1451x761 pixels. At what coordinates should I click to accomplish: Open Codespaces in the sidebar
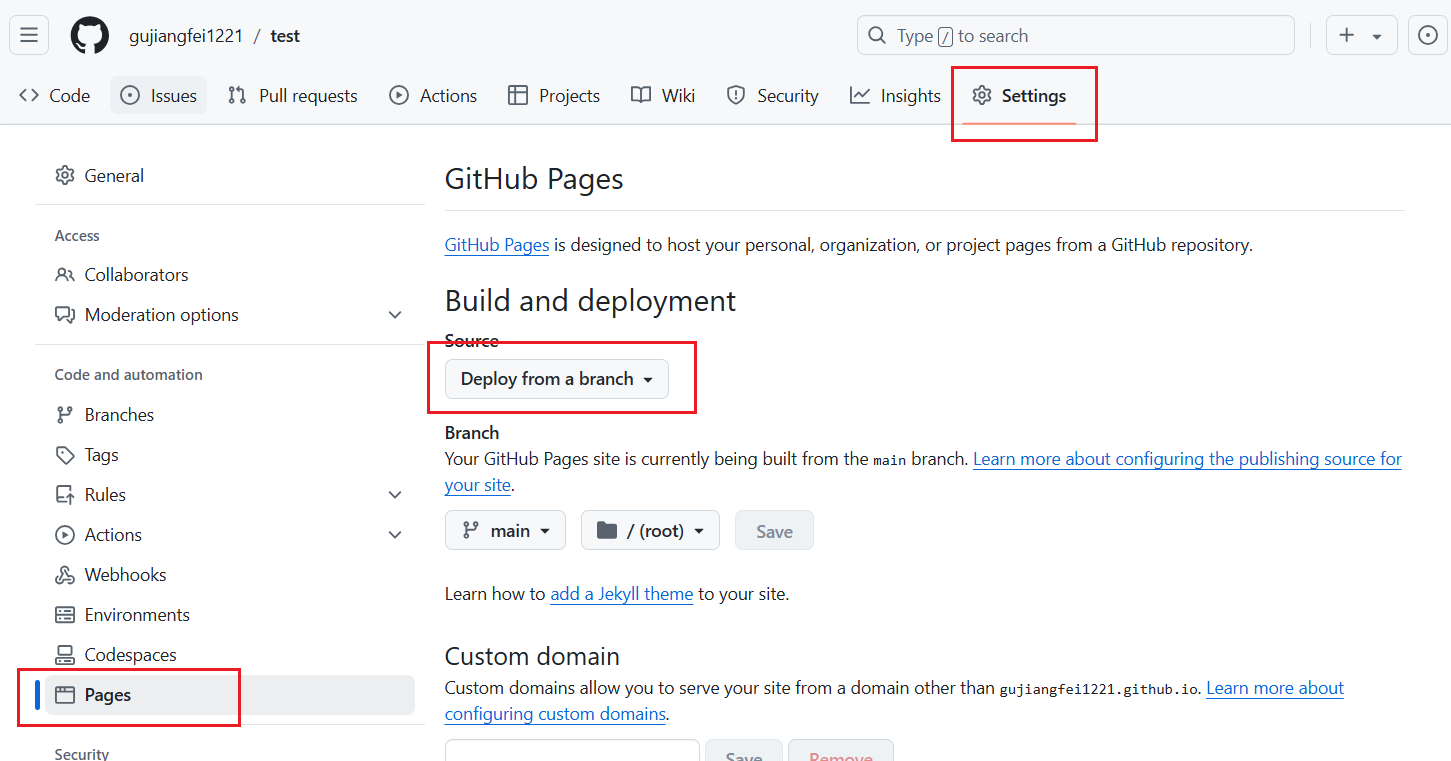[130, 655]
